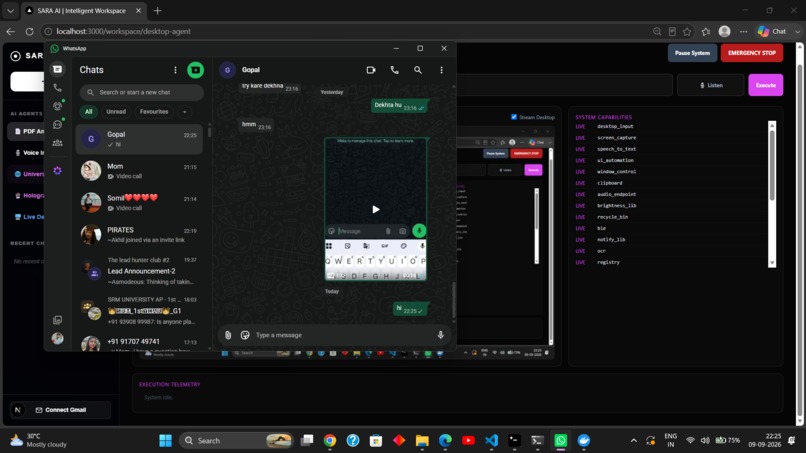Select desktop_input in System Capabilities
This screenshot has width=806, height=453.
tap(615, 126)
